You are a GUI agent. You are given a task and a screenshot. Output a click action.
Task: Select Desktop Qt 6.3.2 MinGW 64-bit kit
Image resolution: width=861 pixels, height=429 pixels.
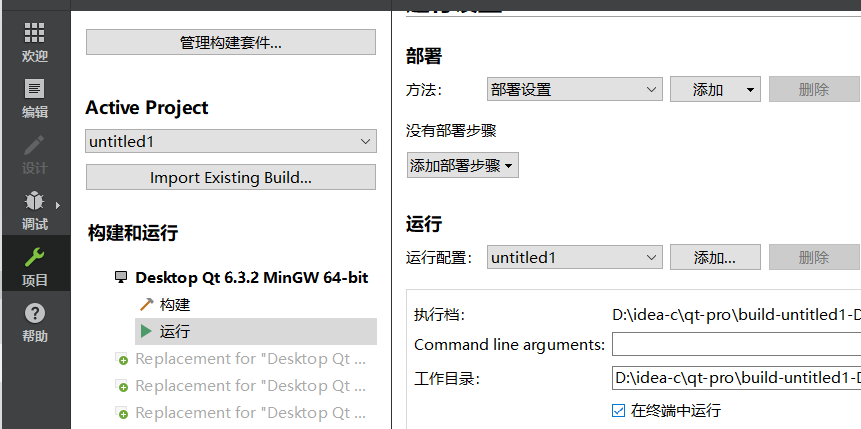pyautogui.click(x=251, y=277)
